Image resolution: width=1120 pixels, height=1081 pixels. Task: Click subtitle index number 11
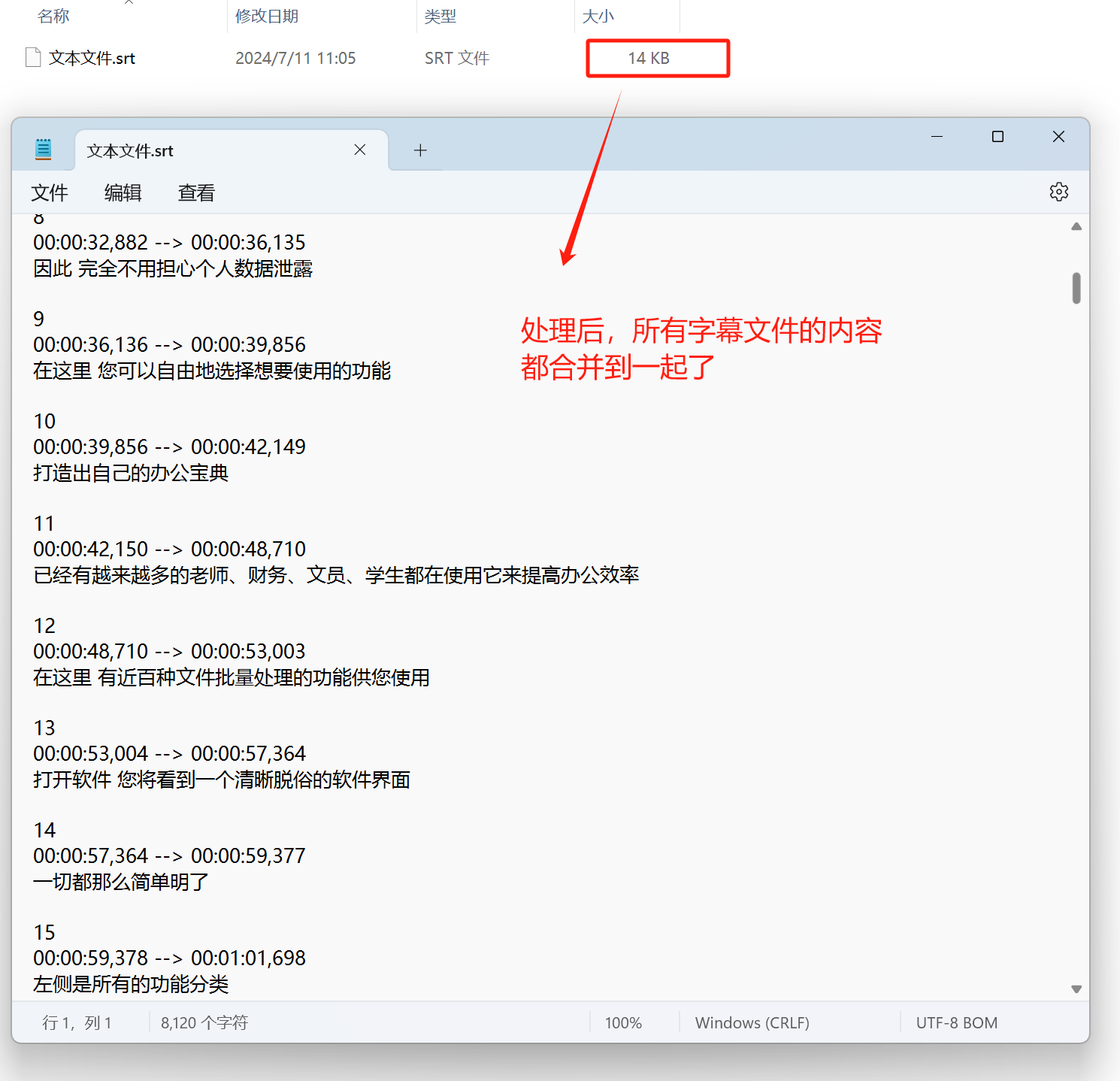coord(44,523)
